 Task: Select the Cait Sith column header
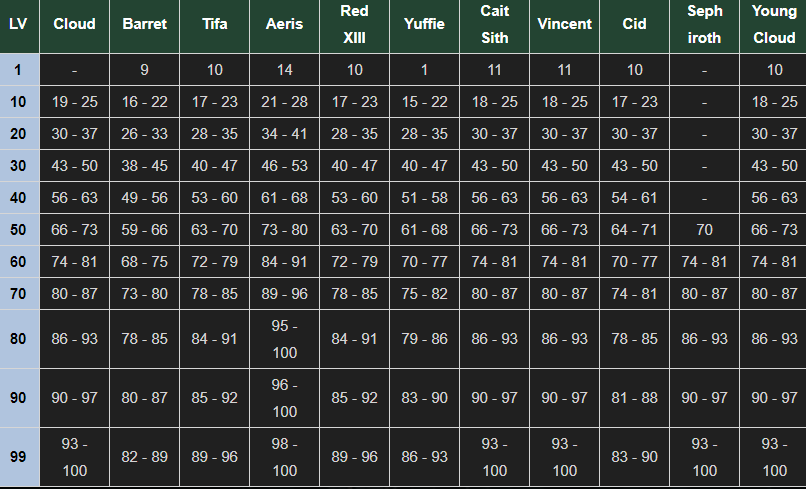coord(495,24)
